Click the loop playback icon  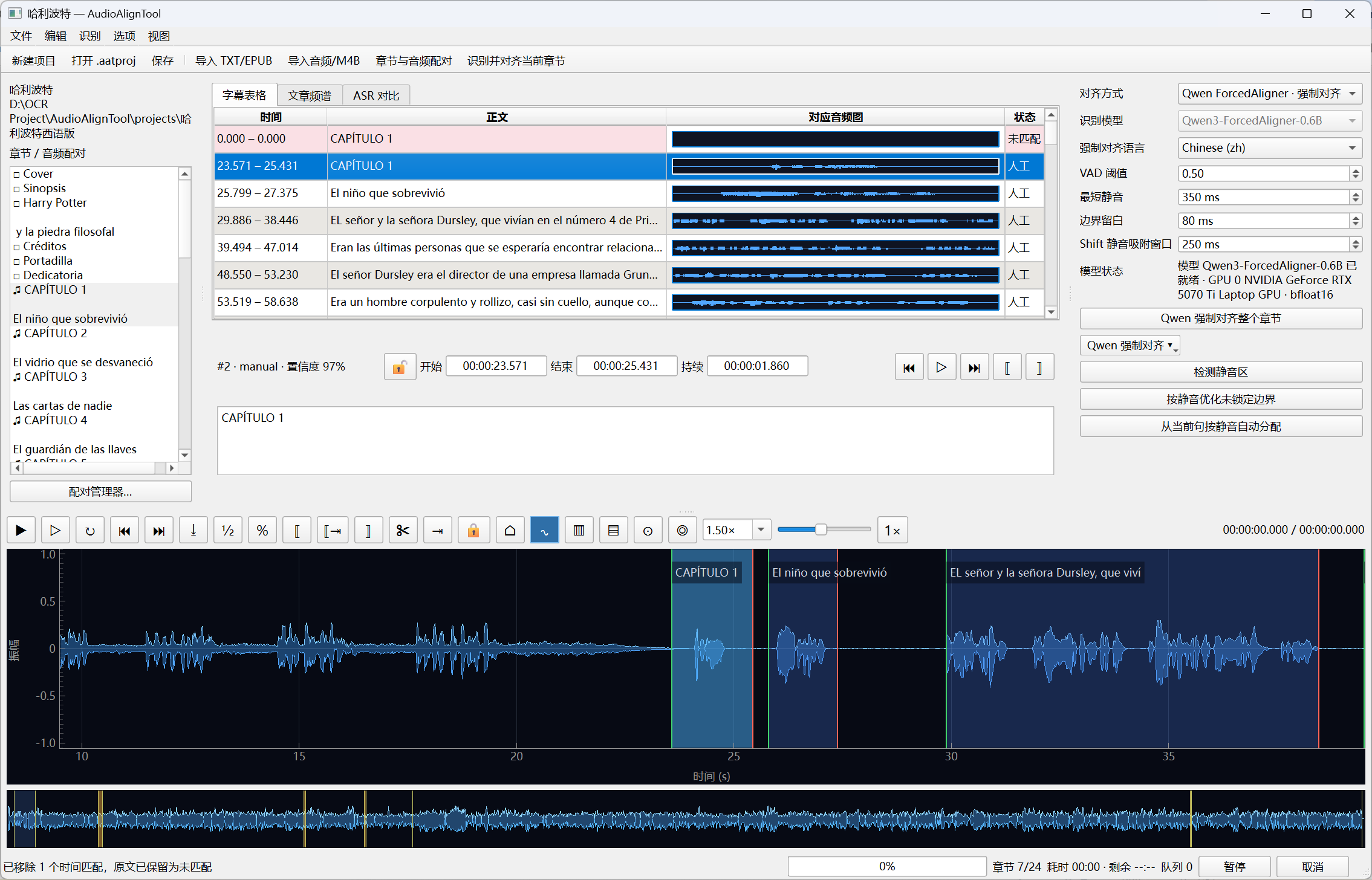point(90,530)
